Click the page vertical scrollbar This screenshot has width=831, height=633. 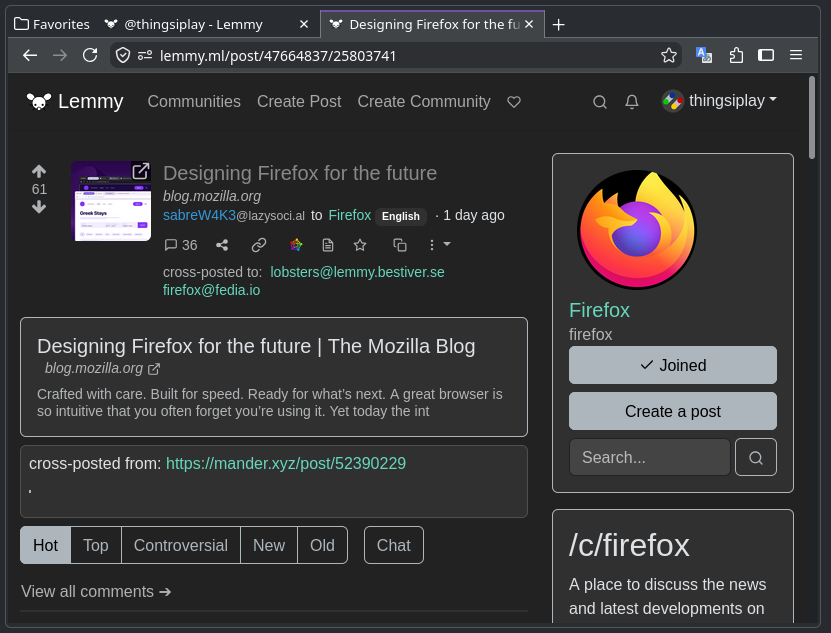coord(811,118)
